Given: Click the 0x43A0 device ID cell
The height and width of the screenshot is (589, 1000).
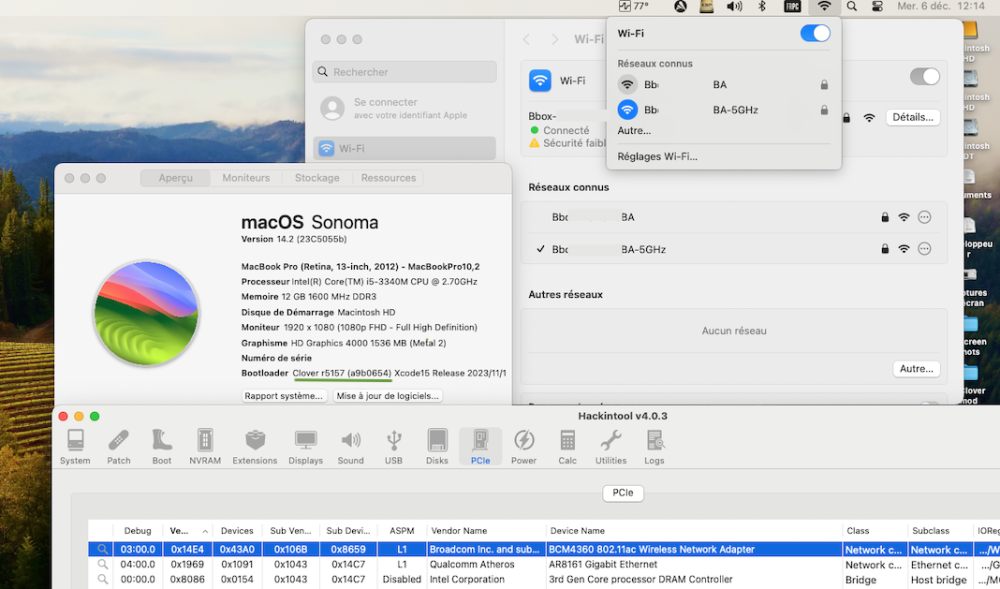Looking at the screenshot, I should tap(237, 549).
